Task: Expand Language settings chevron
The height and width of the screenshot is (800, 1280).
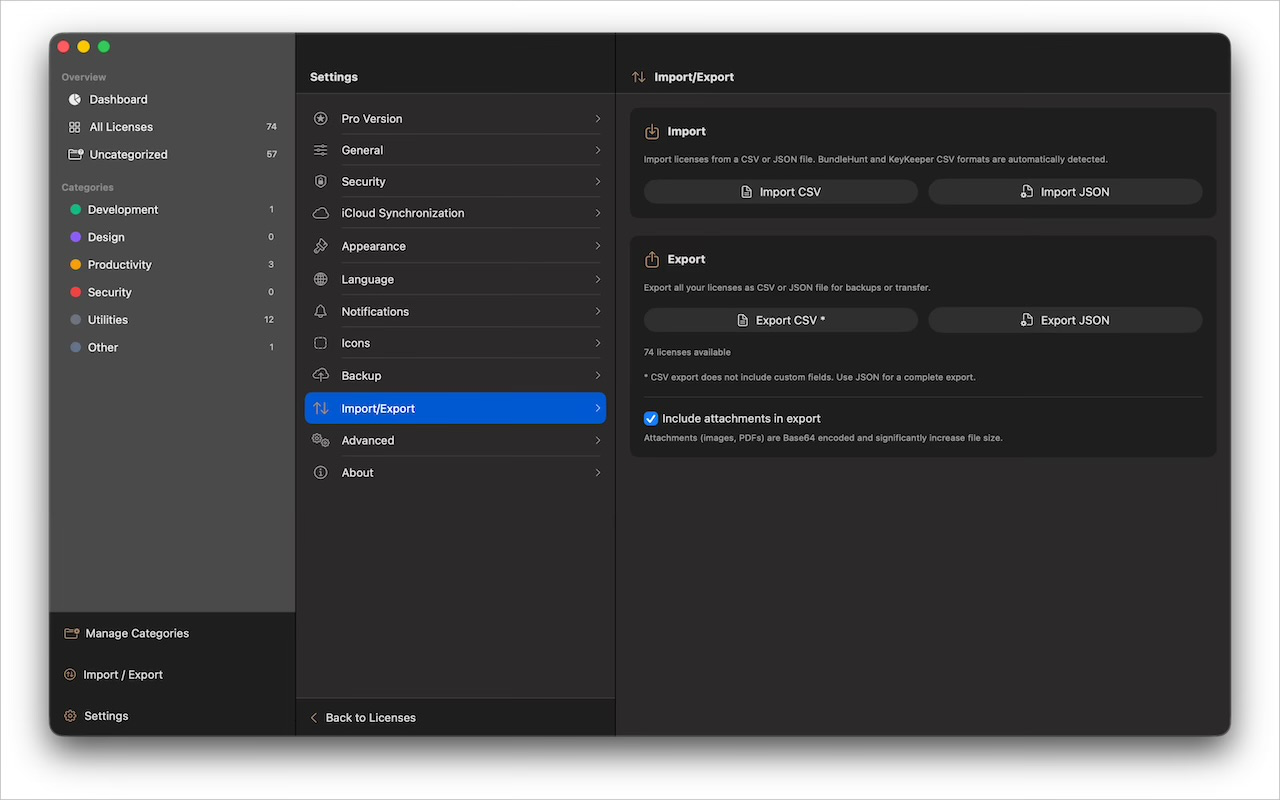Action: point(598,279)
